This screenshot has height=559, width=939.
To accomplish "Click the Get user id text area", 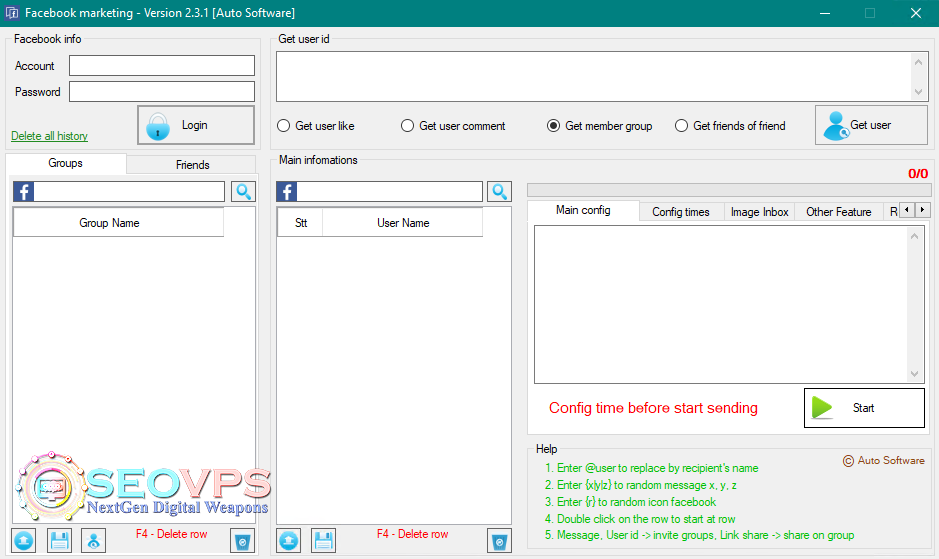I will [x=593, y=76].
